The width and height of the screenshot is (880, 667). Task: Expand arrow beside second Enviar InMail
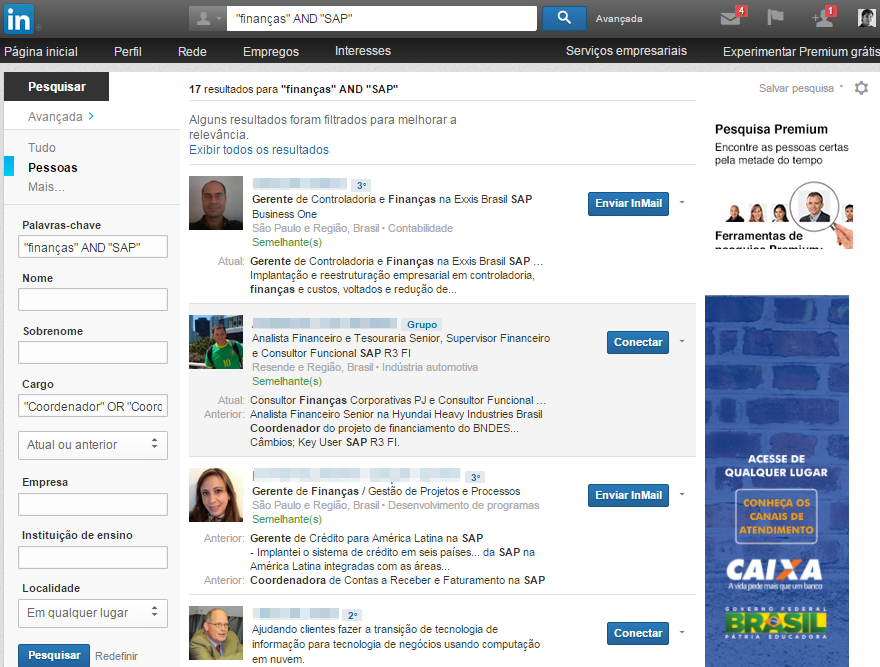pyautogui.click(x=682, y=494)
